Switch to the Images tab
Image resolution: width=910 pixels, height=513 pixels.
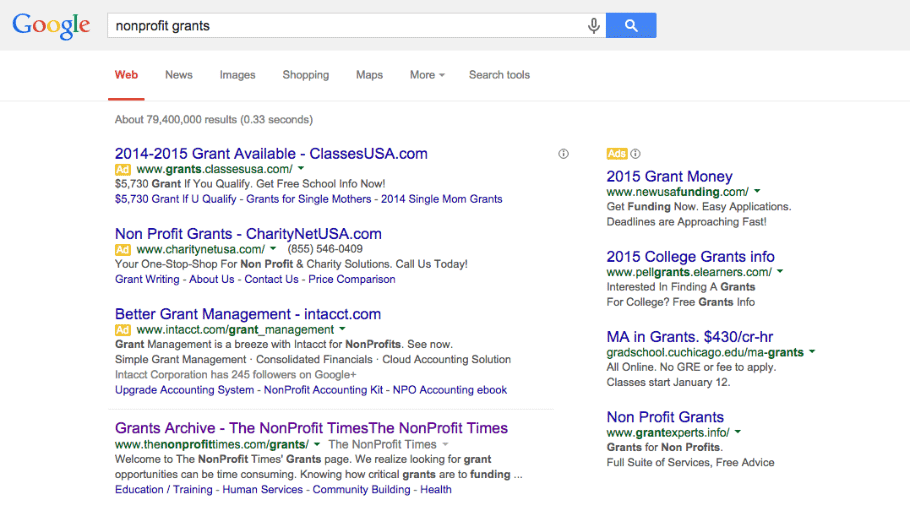coord(237,75)
